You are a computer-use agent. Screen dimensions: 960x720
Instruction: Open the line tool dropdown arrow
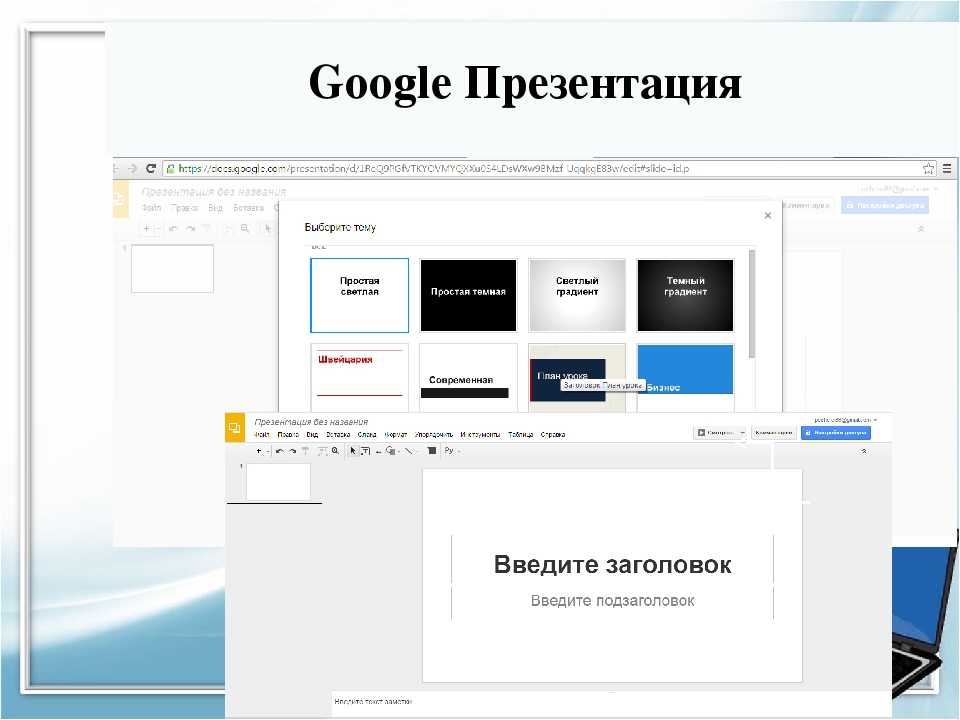click(x=417, y=451)
